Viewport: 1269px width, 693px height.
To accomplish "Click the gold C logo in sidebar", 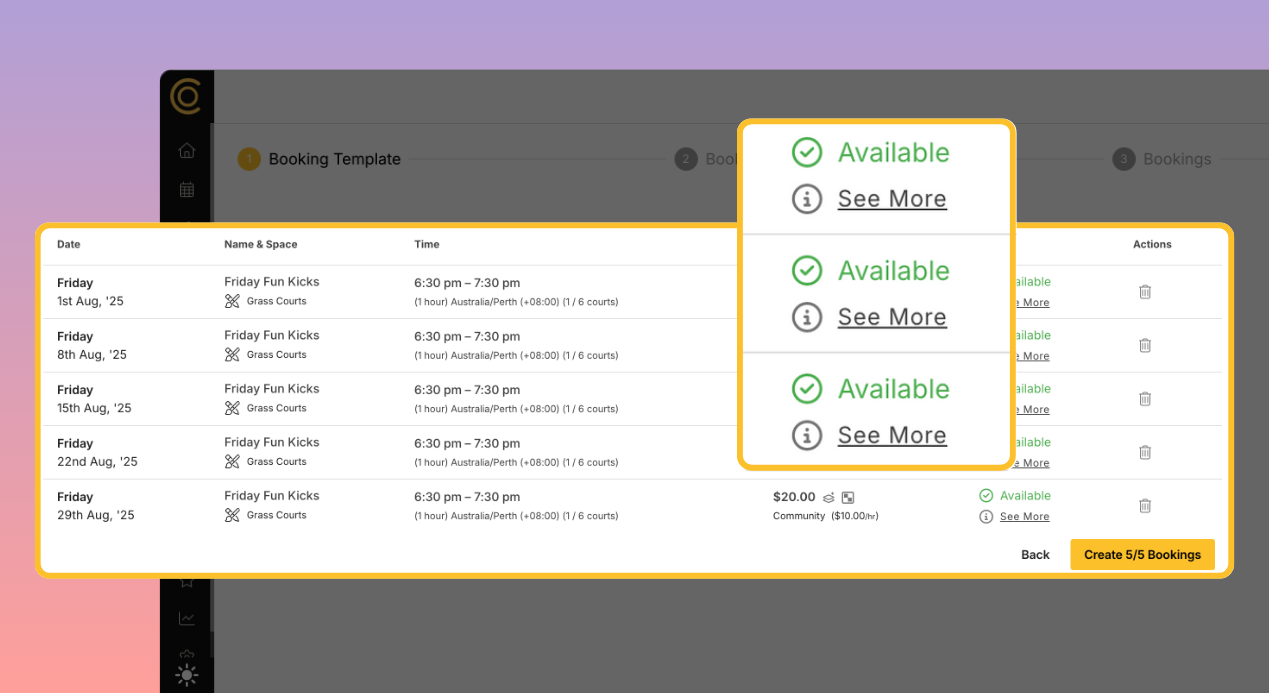I will pyautogui.click(x=186, y=96).
